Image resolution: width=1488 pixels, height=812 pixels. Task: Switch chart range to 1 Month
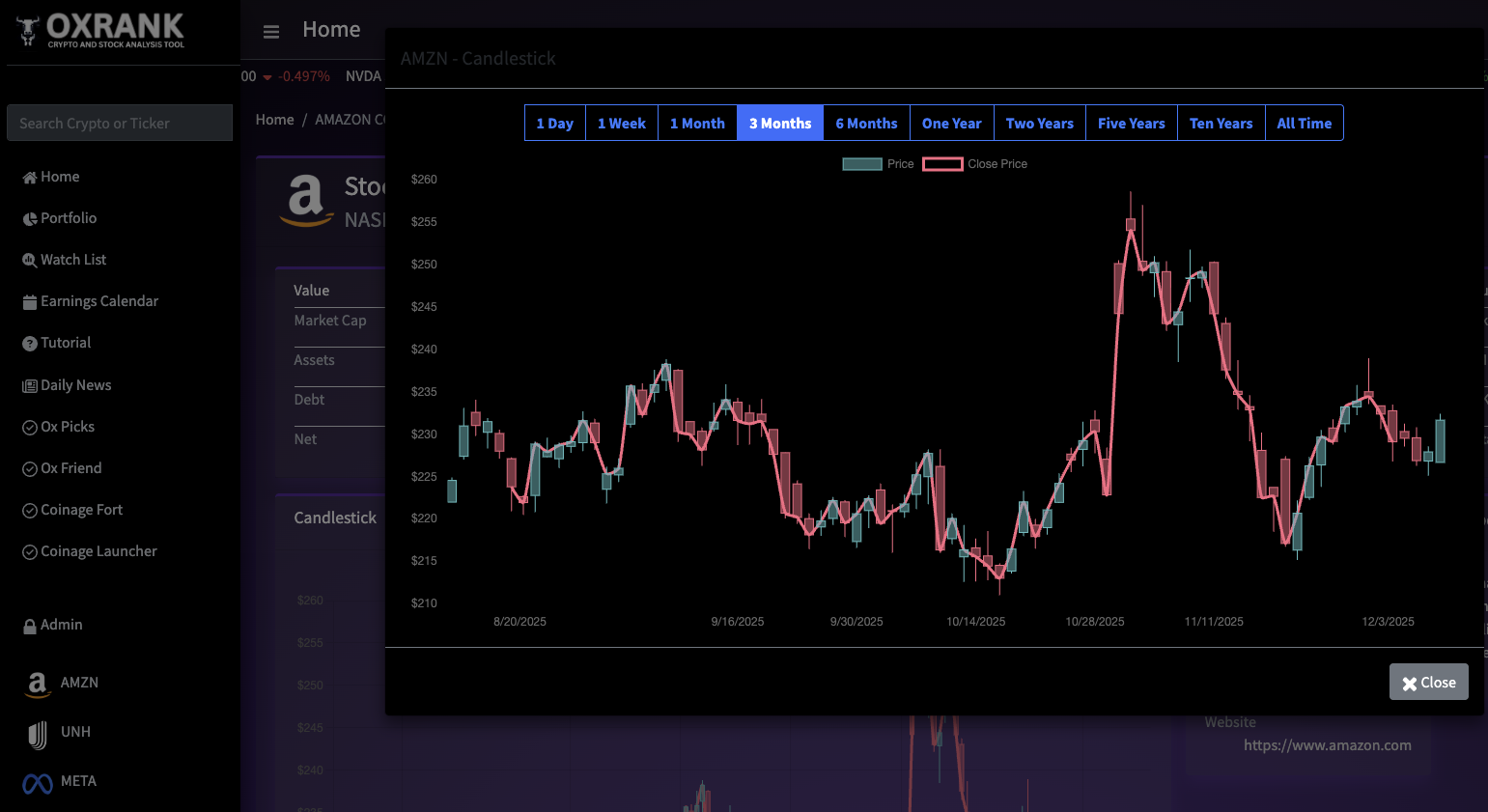click(697, 124)
